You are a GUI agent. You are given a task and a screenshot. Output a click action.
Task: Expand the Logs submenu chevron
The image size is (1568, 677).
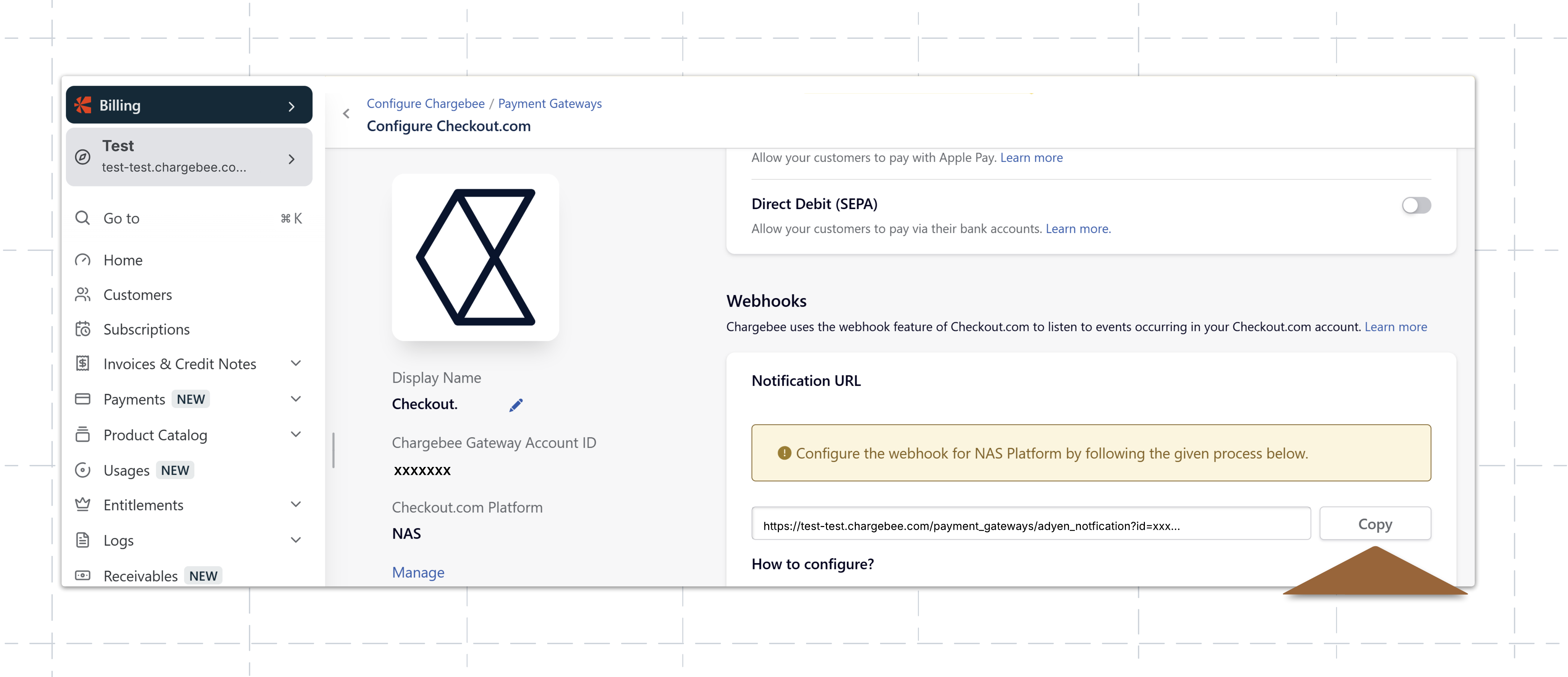click(x=296, y=540)
